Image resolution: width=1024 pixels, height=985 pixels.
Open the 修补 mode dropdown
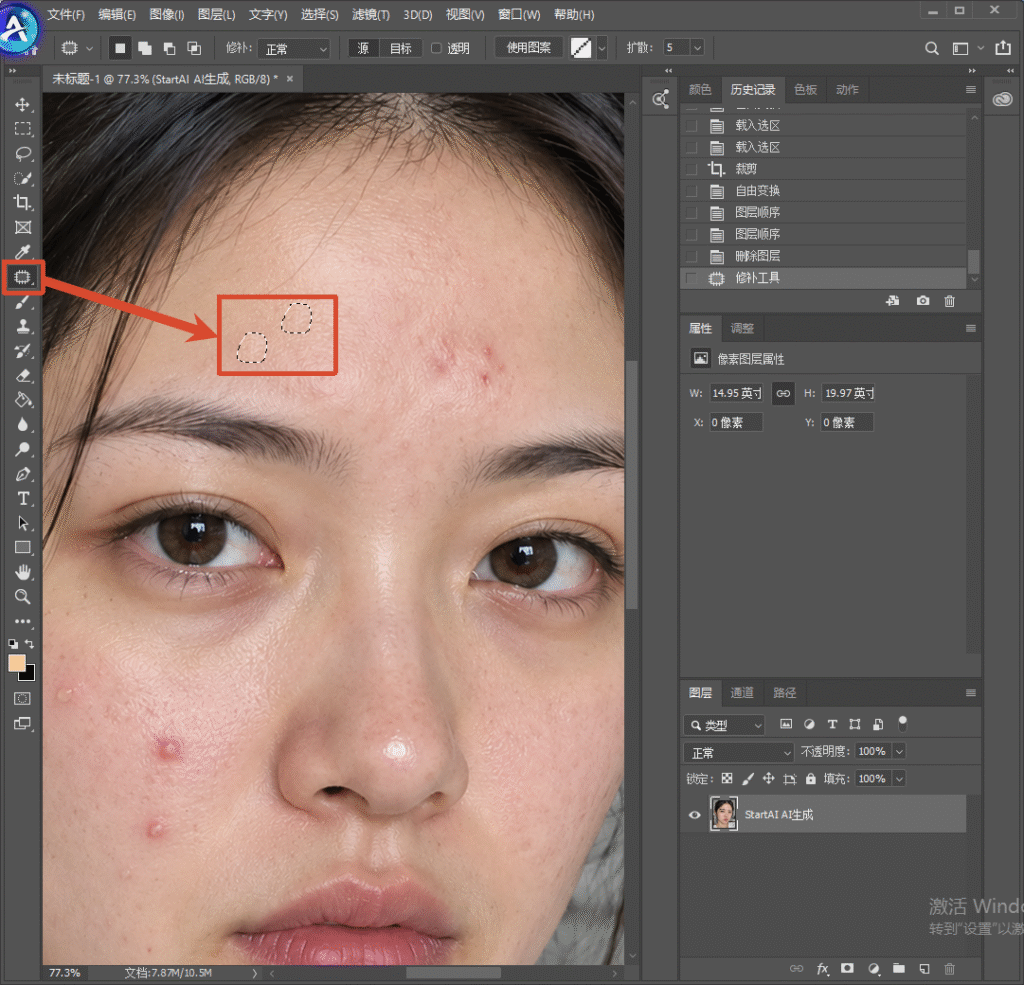(294, 49)
